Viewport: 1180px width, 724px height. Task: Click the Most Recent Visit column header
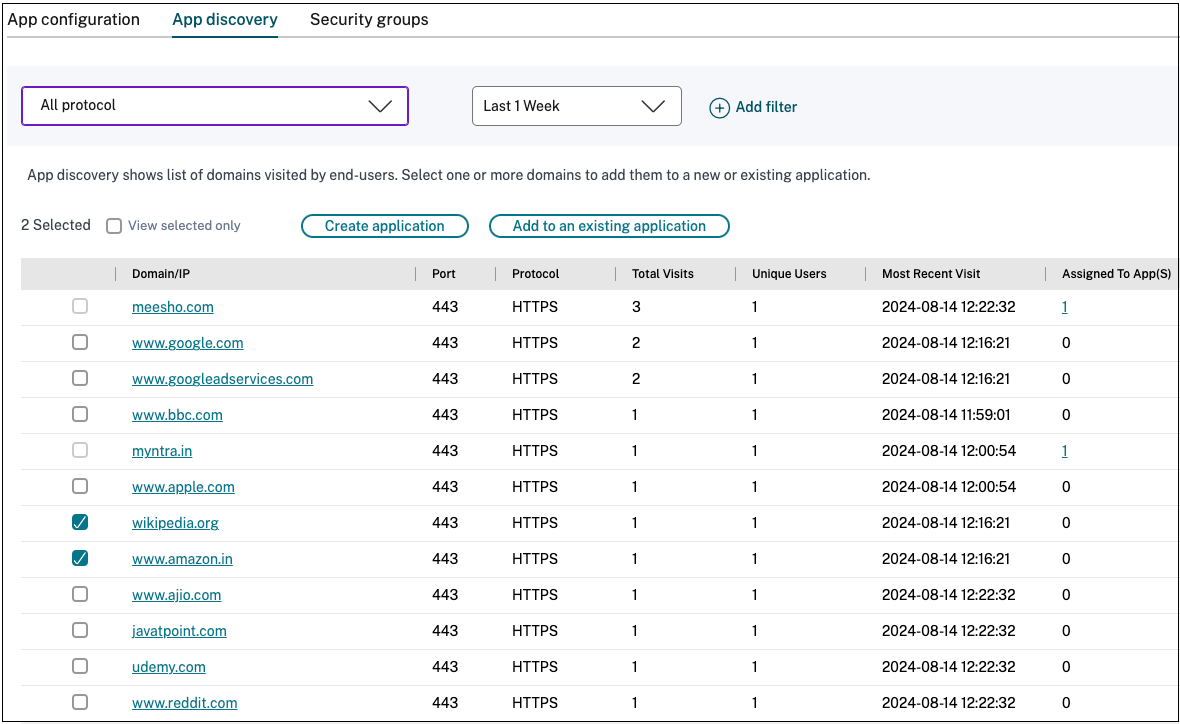[930, 274]
